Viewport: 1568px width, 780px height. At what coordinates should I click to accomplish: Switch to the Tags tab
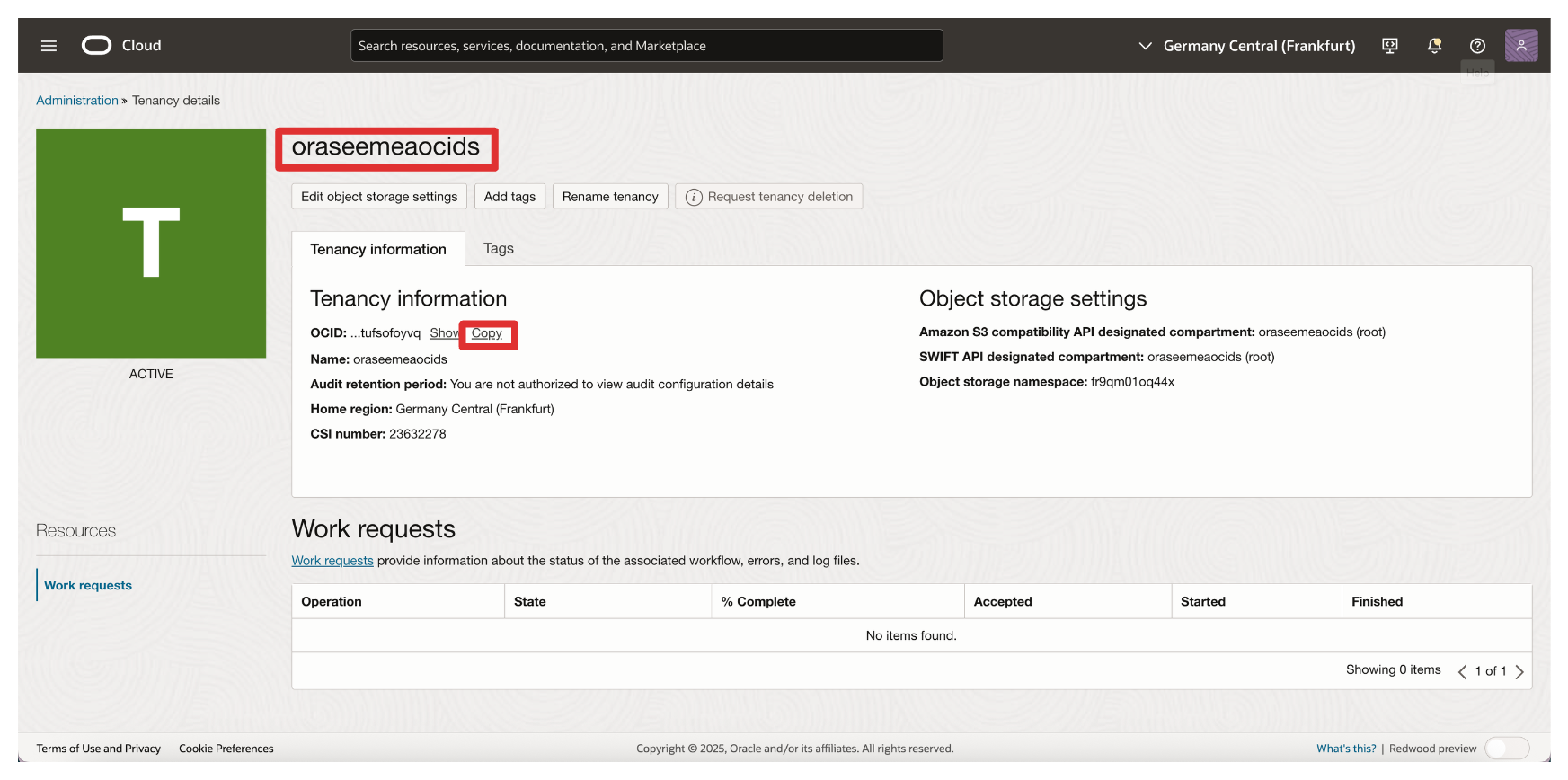click(498, 249)
